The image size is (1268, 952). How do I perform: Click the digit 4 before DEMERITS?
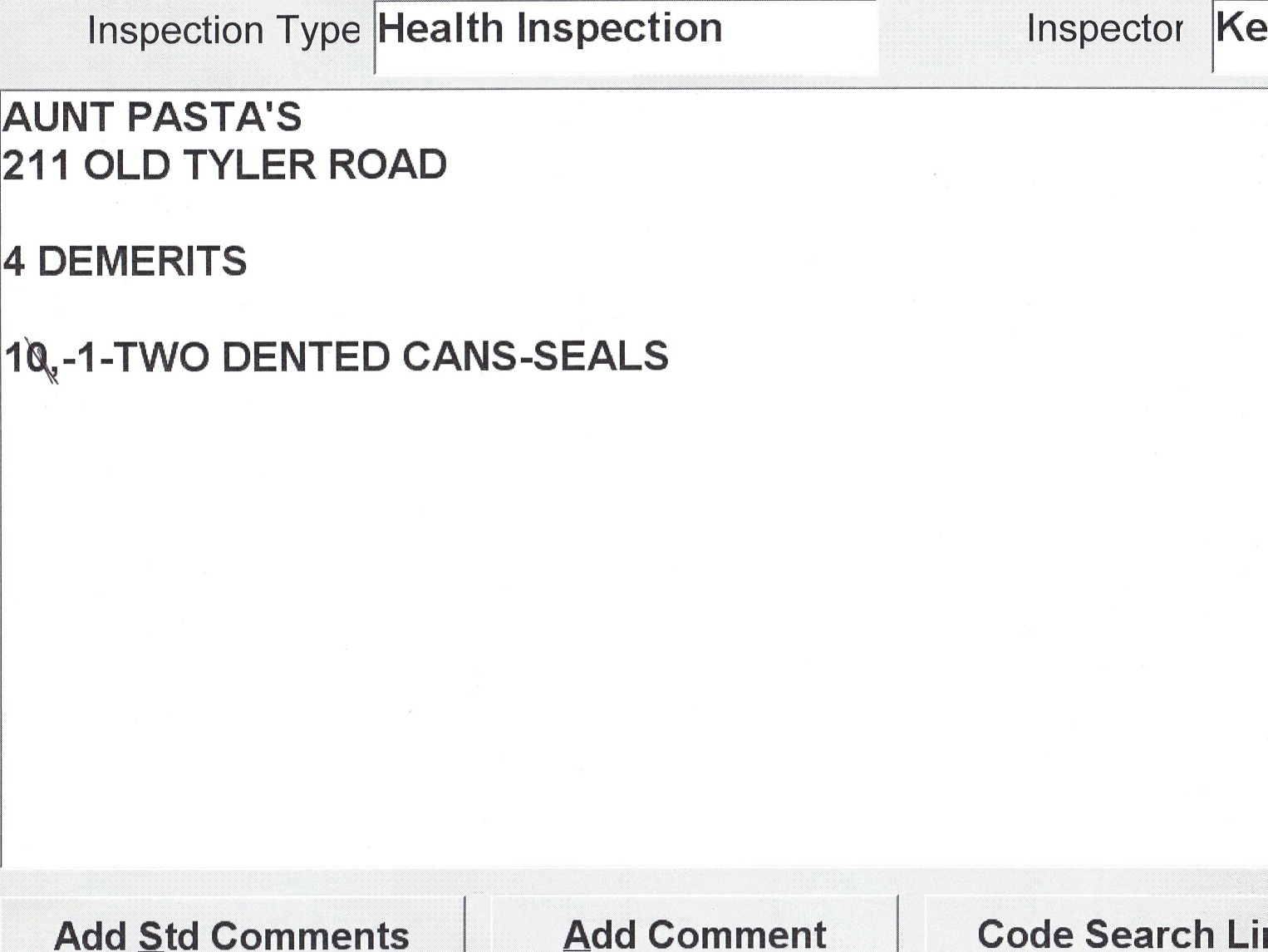tap(14, 262)
